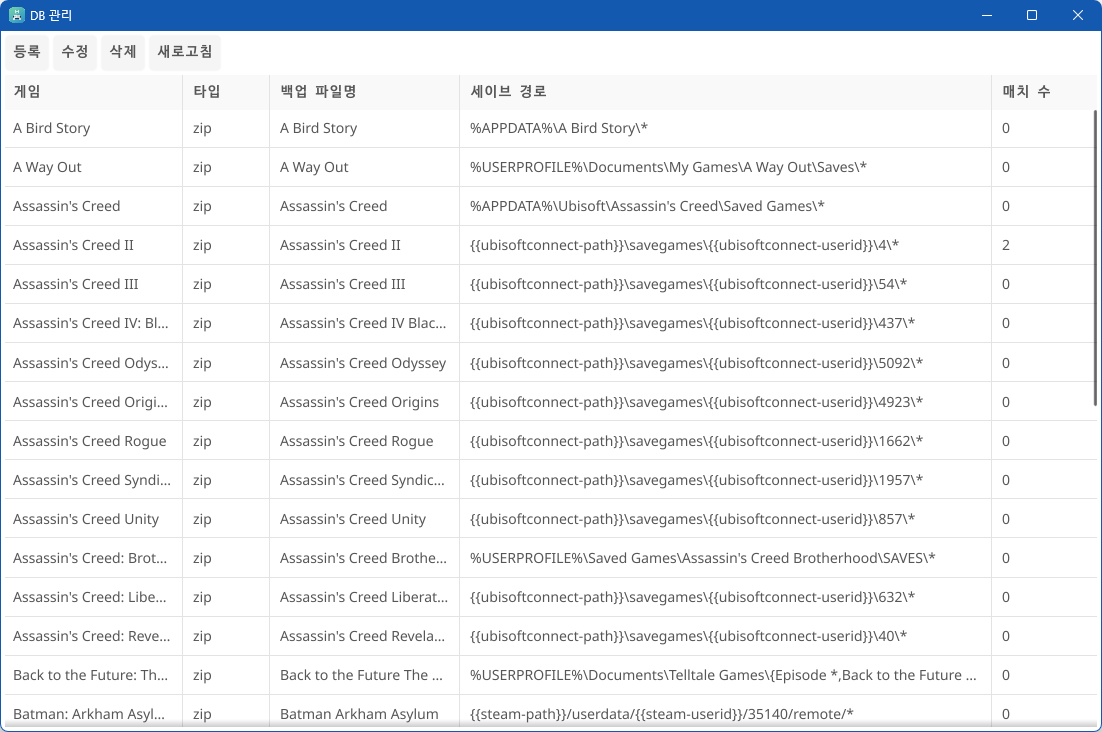Sort by the 매치 수 column header

[1044, 91]
